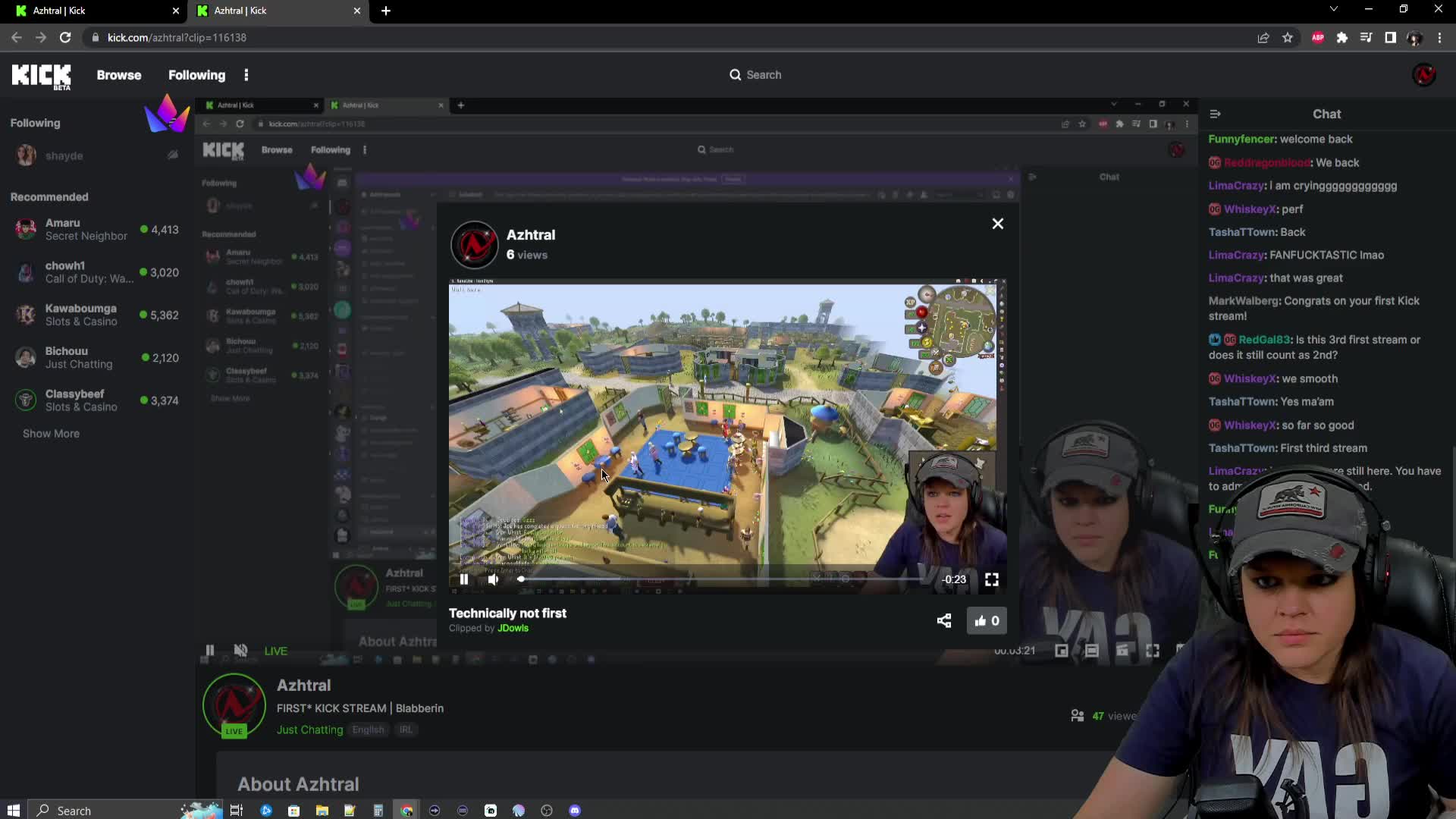This screenshot has height=819, width=1456.
Task: Open recommended channel Classybeef
Action: point(96,400)
